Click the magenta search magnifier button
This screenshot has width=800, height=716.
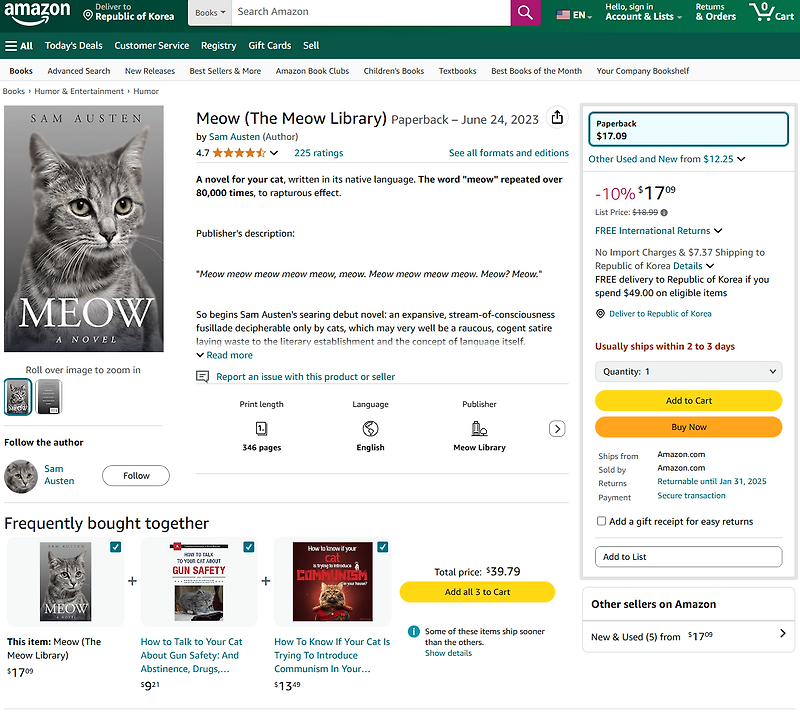pos(525,13)
